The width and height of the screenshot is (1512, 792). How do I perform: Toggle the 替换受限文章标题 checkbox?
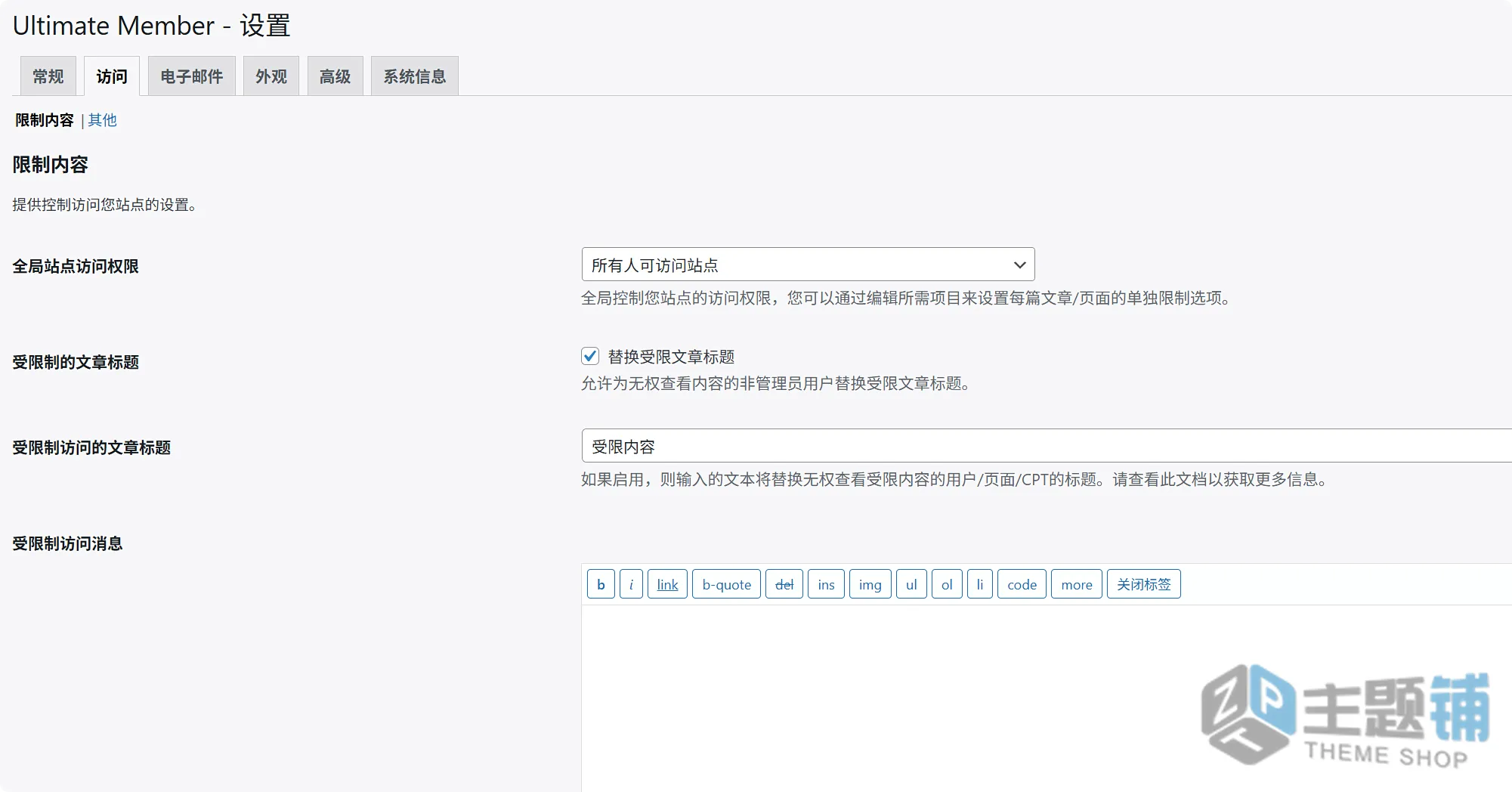point(590,356)
